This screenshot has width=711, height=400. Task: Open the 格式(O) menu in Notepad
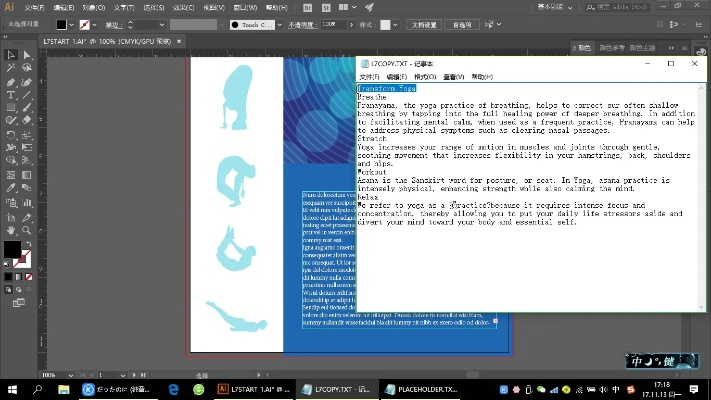coord(424,77)
